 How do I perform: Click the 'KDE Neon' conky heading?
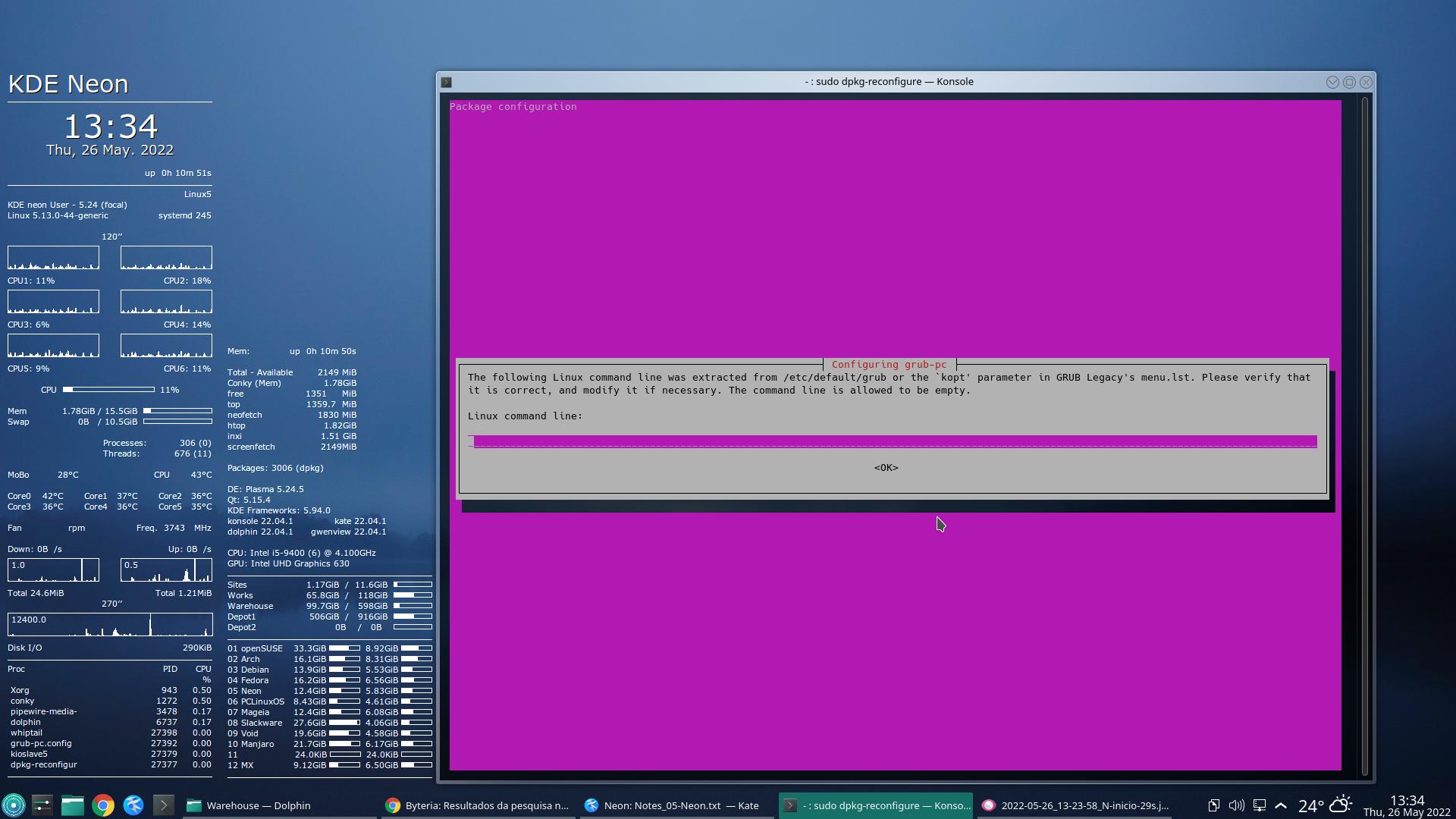coord(68,84)
